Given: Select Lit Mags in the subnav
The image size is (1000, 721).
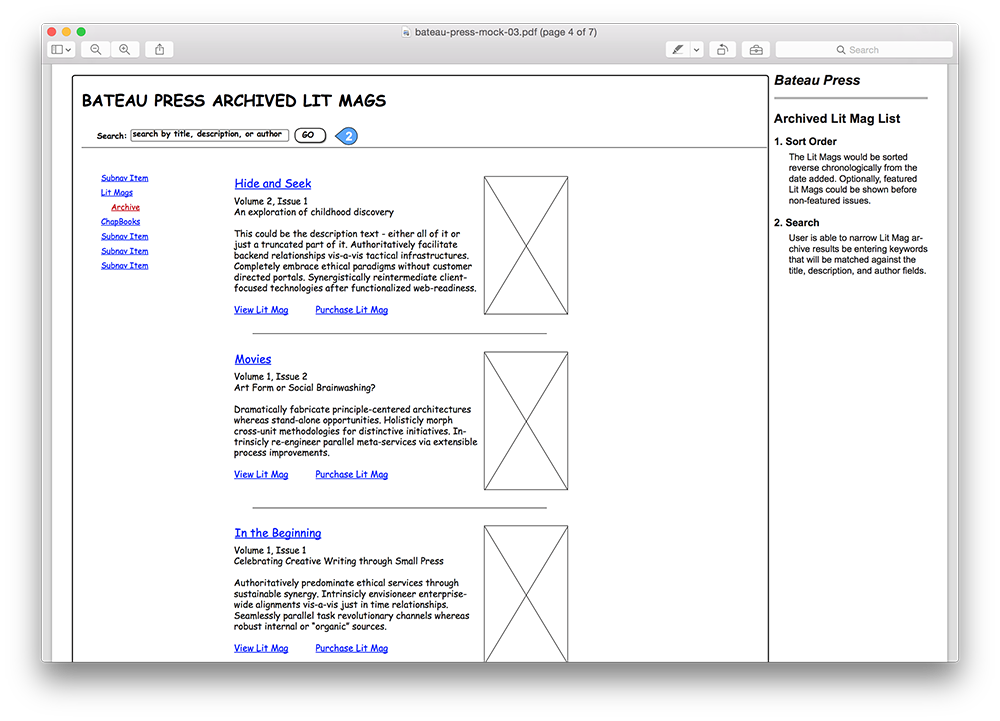Looking at the screenshot, I should tap(117, 193).
